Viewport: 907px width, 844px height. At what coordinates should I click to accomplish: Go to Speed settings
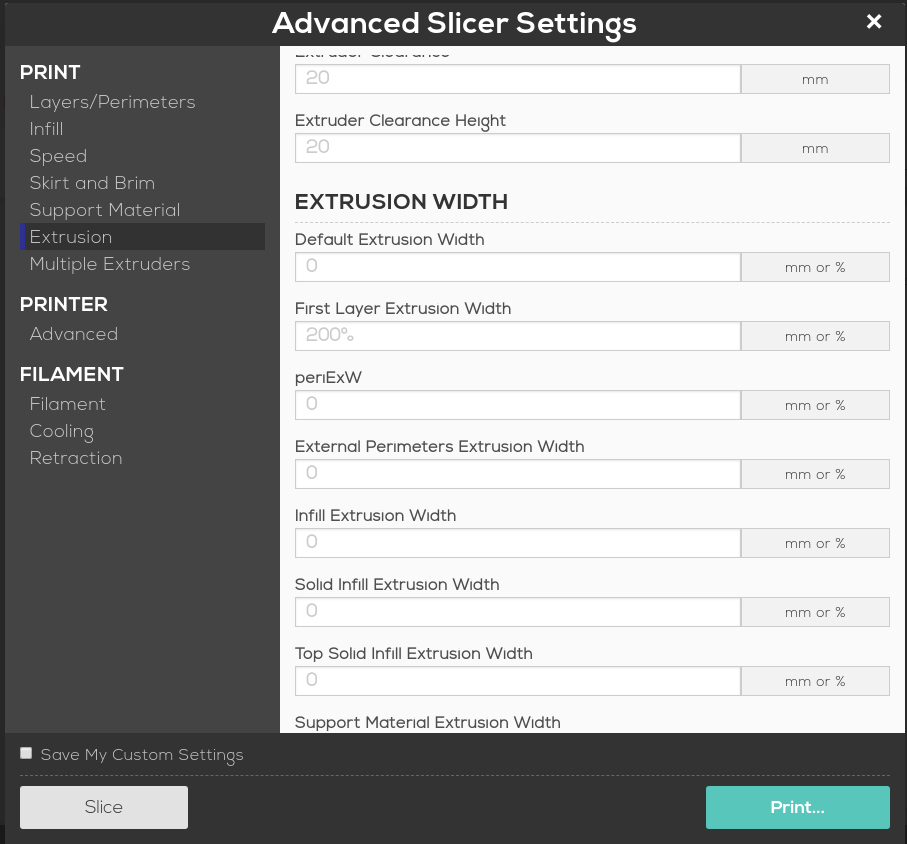pyautogui.click(x=58, y=156)
